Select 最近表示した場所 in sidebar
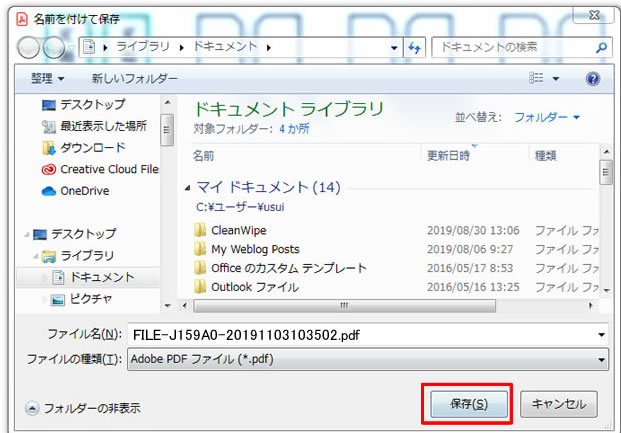The height and width of the screenshot is (433, 621). pos(94,126)
